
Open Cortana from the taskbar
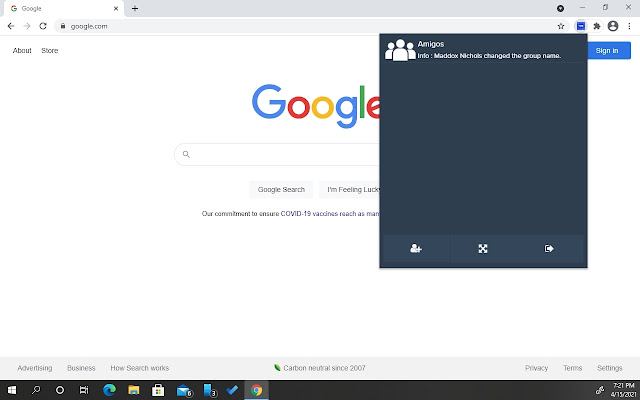point(60,390)
